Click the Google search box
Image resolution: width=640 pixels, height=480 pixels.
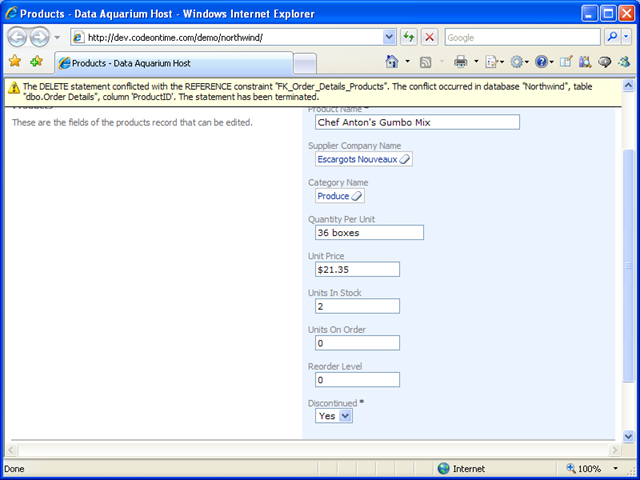tap(522, 38)
